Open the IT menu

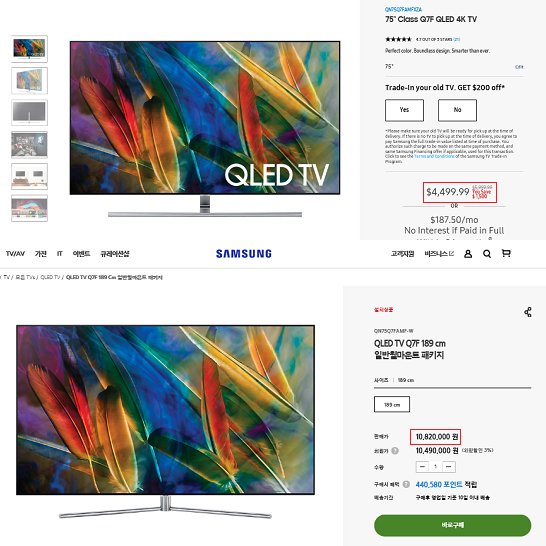(x=60, y=254)
